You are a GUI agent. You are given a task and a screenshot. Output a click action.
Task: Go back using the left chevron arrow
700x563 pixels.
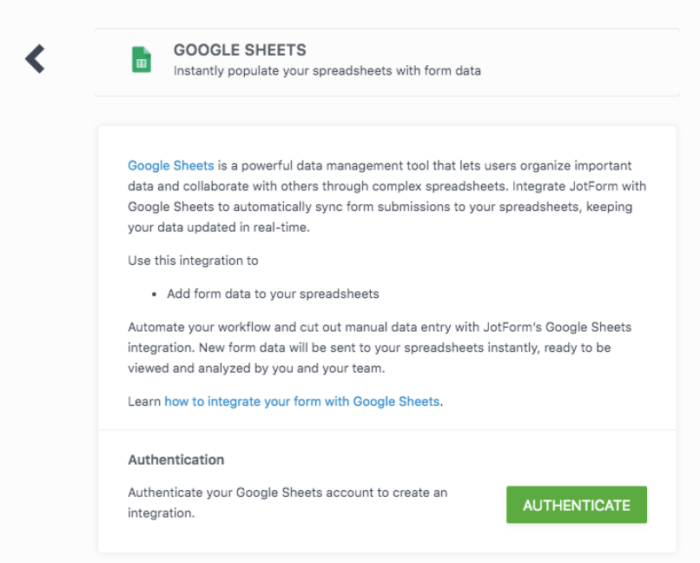[x=35, y=59]
